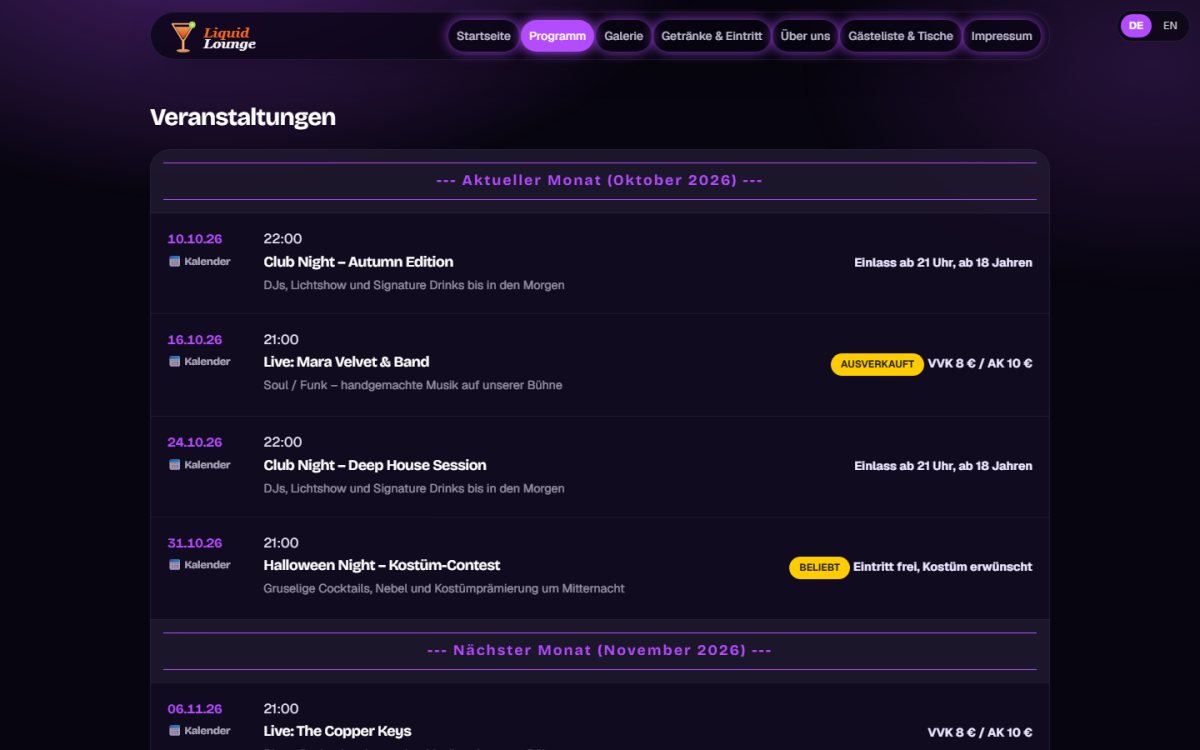Screen dimensions: 1200x750
Task: Select the Programm nav item
Action: (x=557, y=36)
